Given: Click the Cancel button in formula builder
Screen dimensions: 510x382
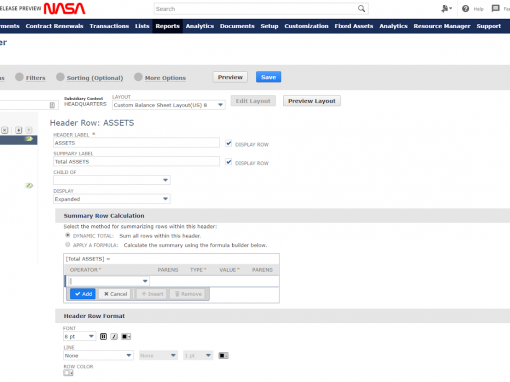Looking at the screenshot, I should [x=115, y=294].
